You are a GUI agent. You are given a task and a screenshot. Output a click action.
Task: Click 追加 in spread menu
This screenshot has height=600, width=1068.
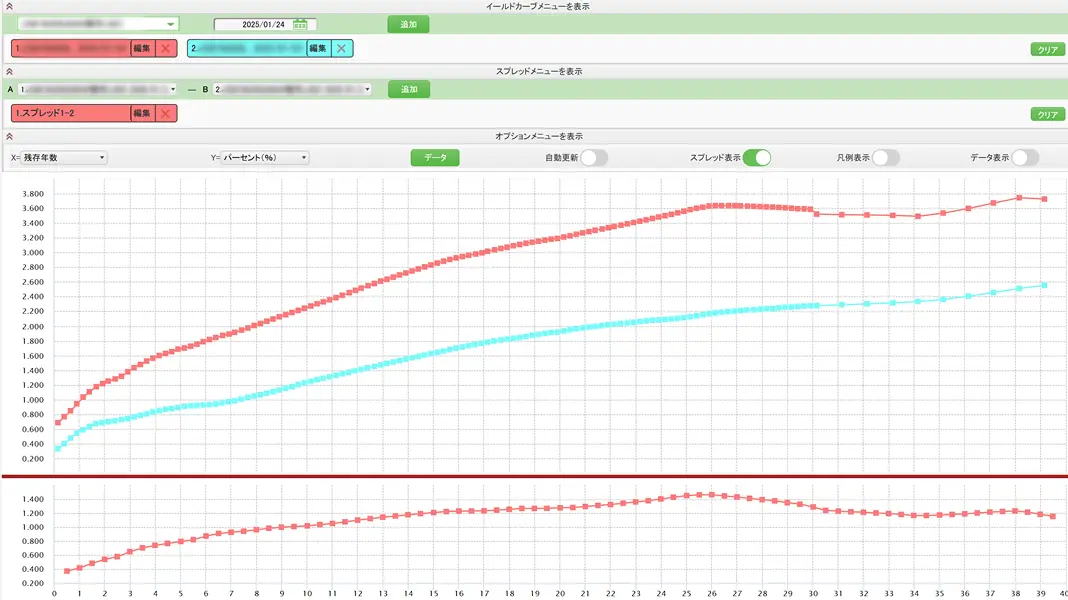click(409, 89)
